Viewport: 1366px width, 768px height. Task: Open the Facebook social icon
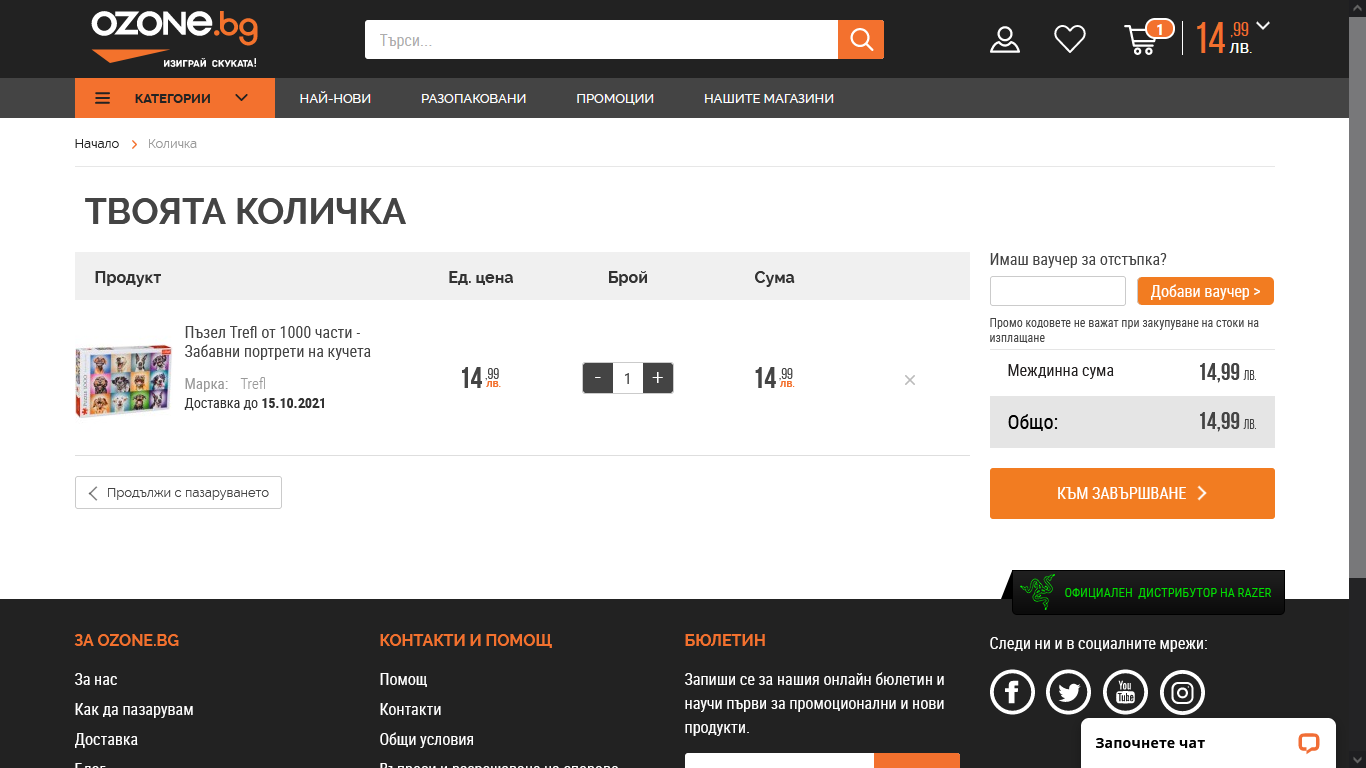[1012, 692]
